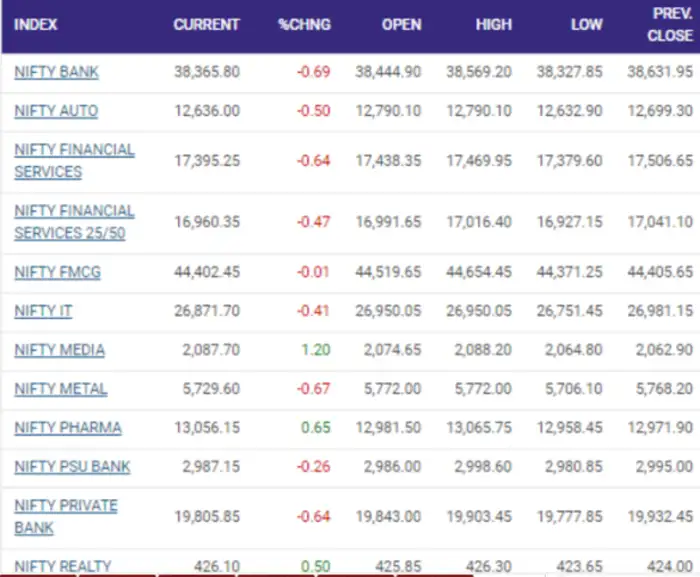Click the PREV. CLOSE column header
This screenshot has width=700, height=577.
pos(669,24)
